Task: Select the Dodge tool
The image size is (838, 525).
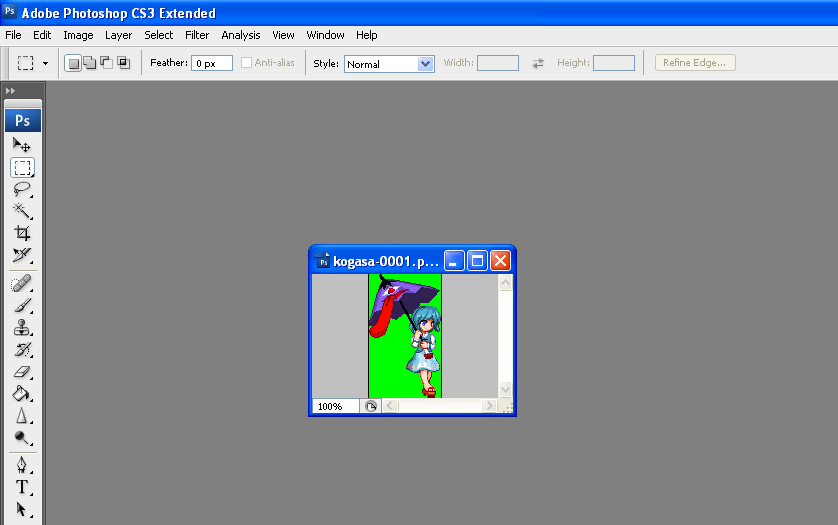Action: [x=22, y=437]
